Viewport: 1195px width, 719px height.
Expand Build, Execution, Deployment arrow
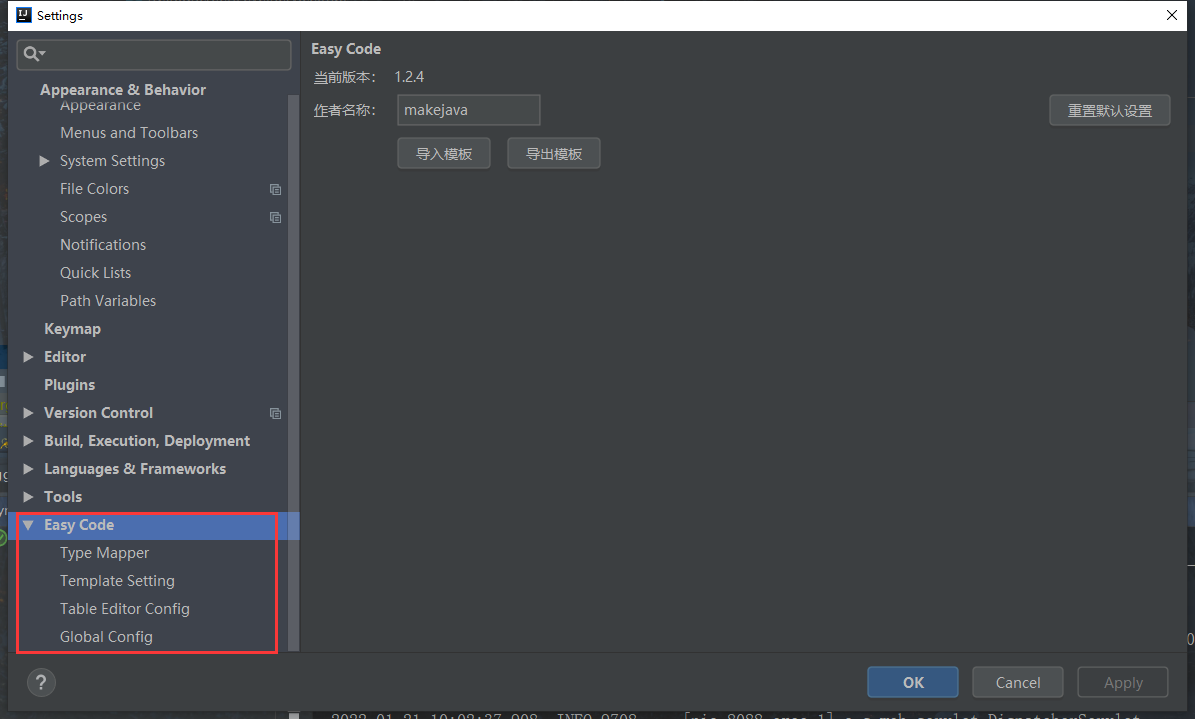[x=28, y=441]
